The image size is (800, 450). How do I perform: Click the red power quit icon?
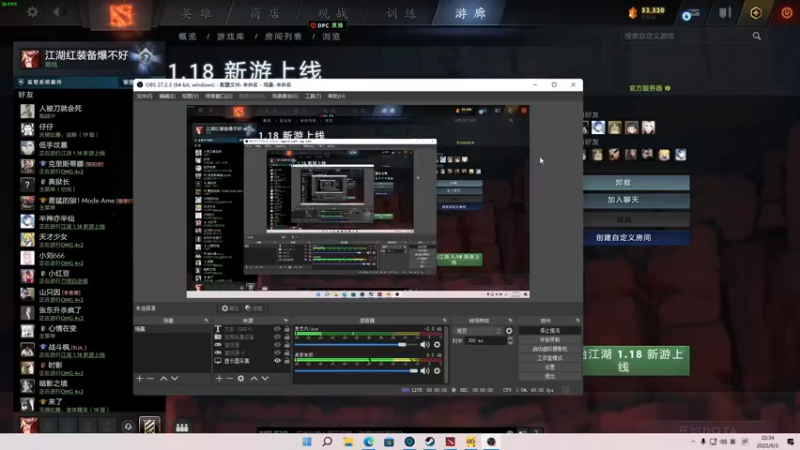786,13
